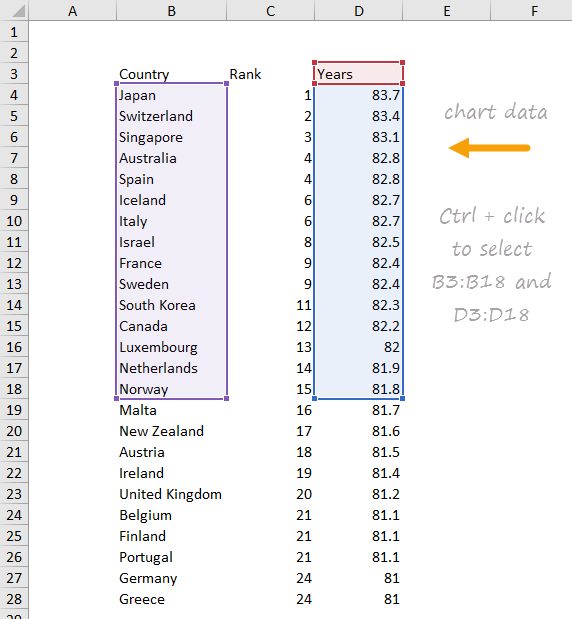This screenshot has height=619, width=572.
Task: Click the bottom-right handle of the blue range
Action: point(402,399)
